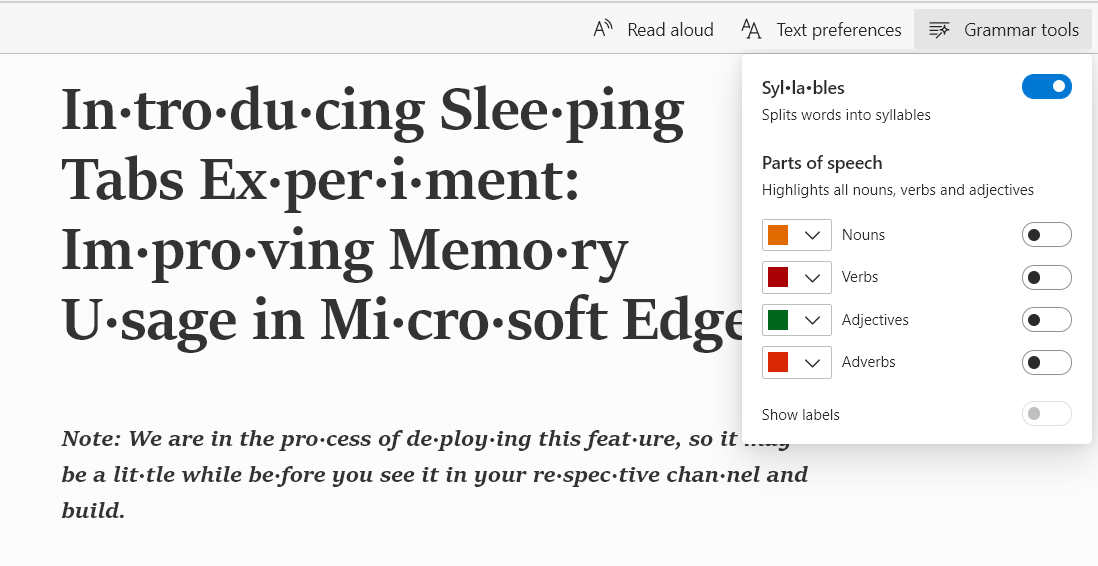
Task: Open Read aloud
Action: pos(653,29)
